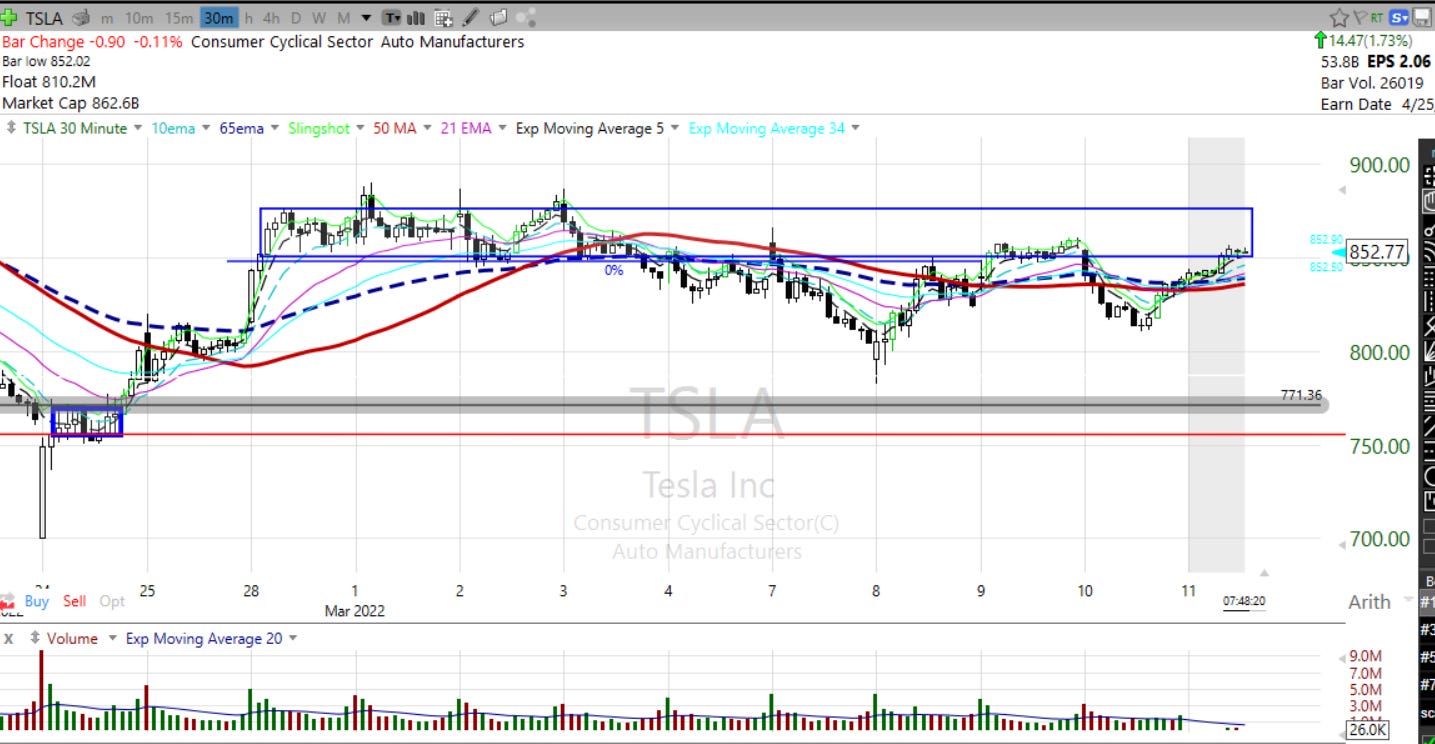Viewport: 1435px width, 744px height.
Task: Switch chart to Monthly 'M' timeframe
Action: 343,18
